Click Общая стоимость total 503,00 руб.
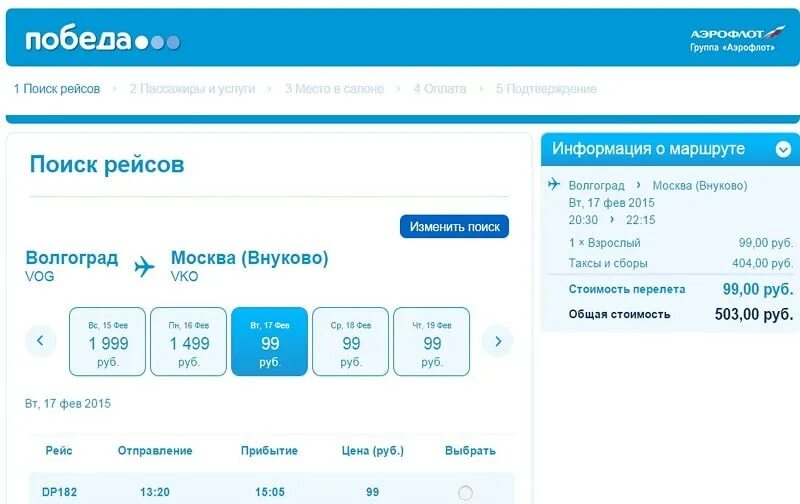Viewport: 800px width, 504px height. point(754,314)
